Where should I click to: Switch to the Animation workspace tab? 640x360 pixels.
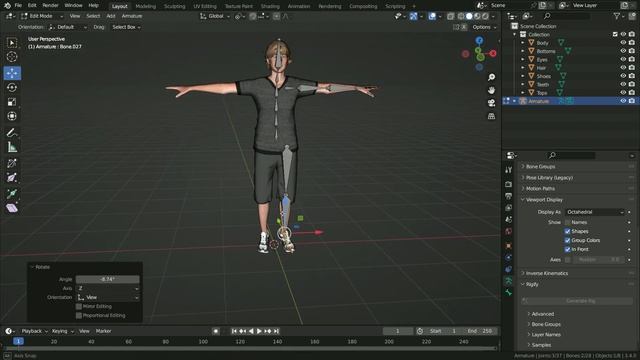tap(299, 6)
